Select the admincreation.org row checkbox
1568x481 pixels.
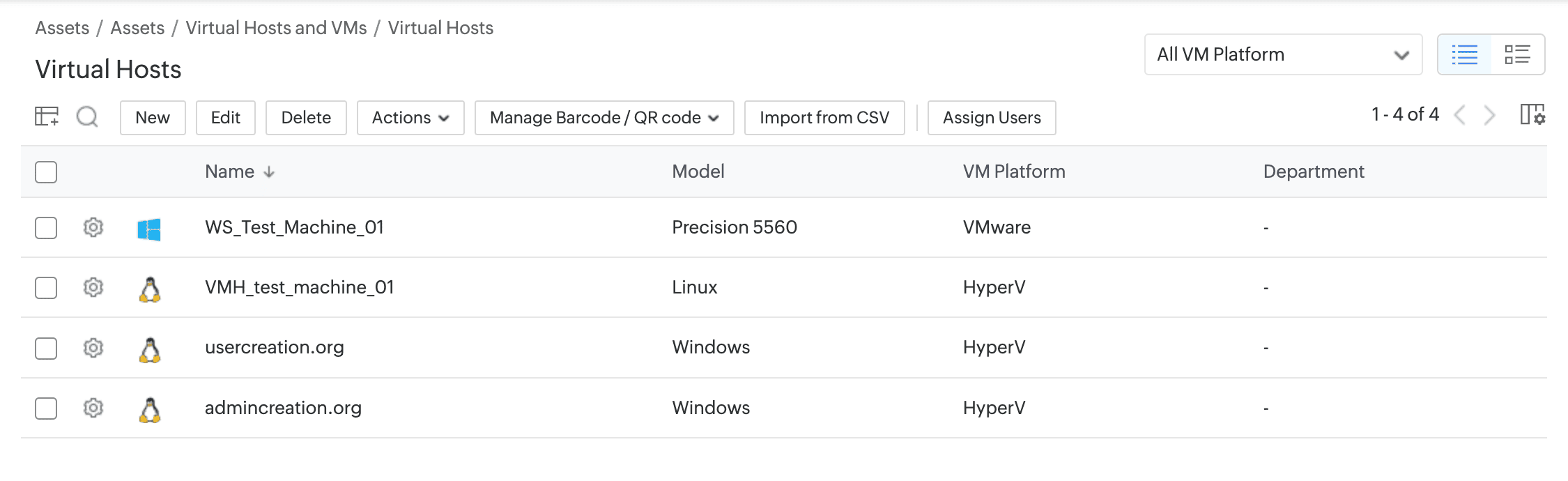pyautogui.click(x=46, y=408)
